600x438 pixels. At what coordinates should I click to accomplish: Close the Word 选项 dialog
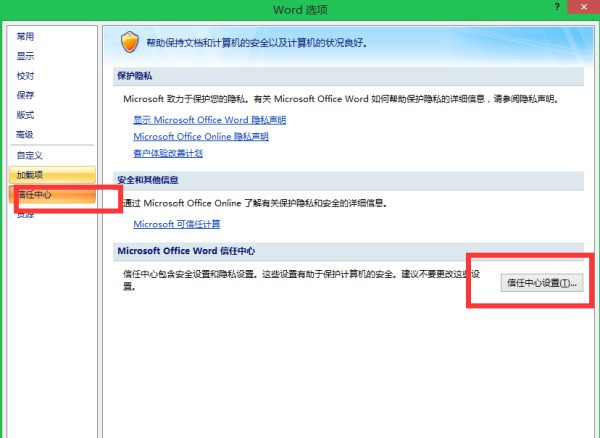(x=583, y=8)
